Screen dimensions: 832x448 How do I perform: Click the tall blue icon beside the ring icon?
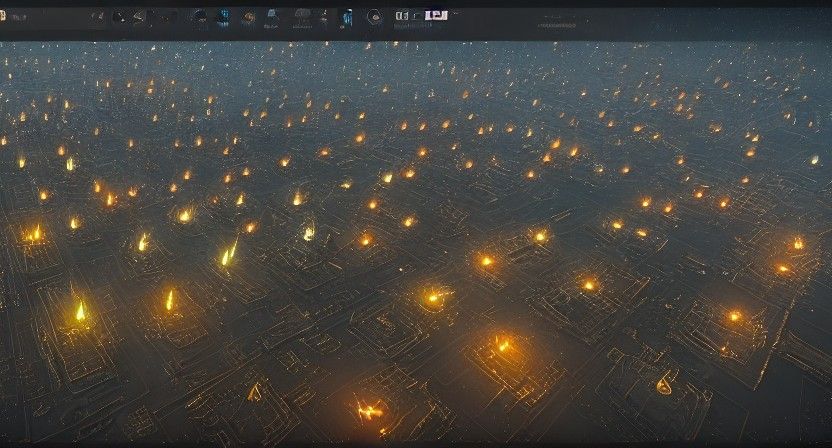coord(347,16)
